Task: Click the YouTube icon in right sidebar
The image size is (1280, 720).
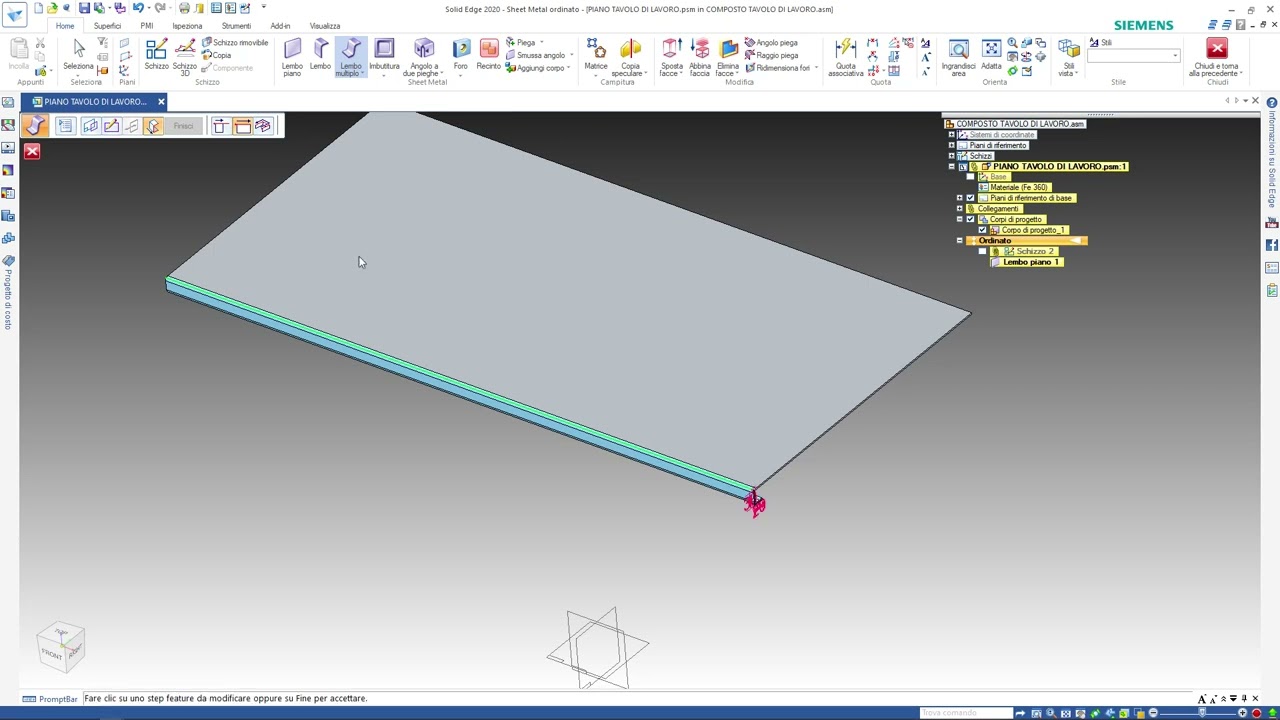Action: tap(1272, 223)
